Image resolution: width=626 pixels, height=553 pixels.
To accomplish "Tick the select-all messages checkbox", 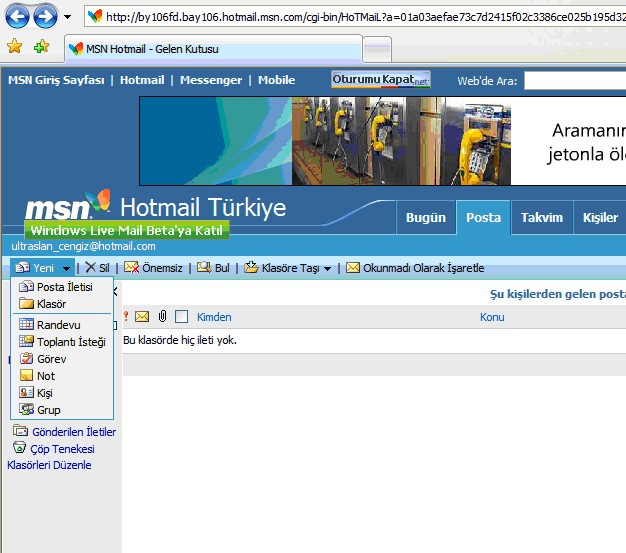I will [x=181, y=317].
